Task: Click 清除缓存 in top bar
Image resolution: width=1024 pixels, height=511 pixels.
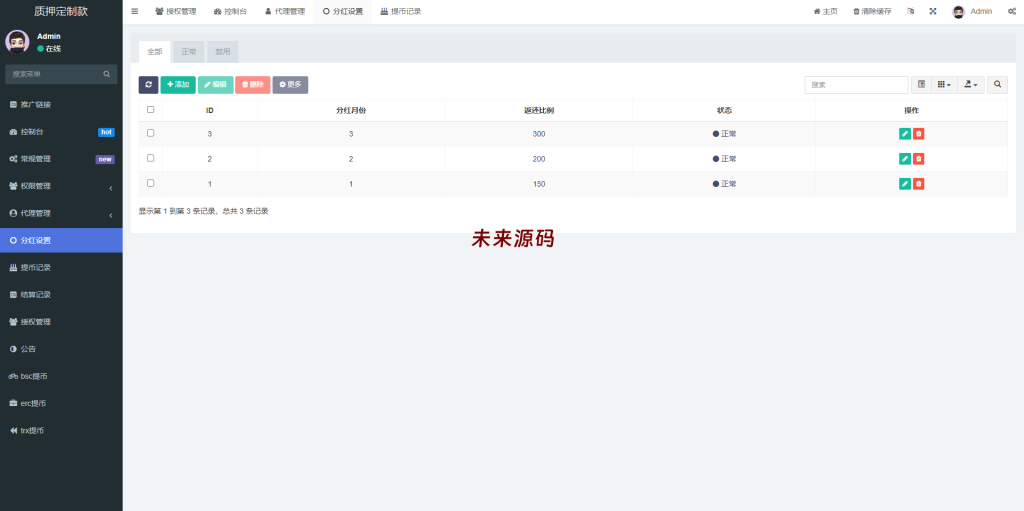Action: (x=872, y=12)
